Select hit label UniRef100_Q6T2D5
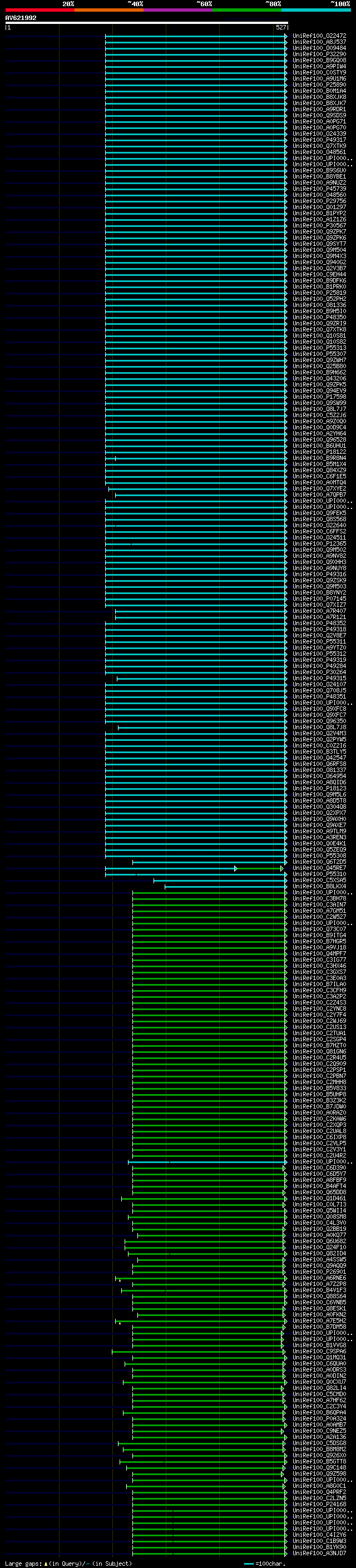This screenshot has width=356, height=1568. [x=319, y=862]
